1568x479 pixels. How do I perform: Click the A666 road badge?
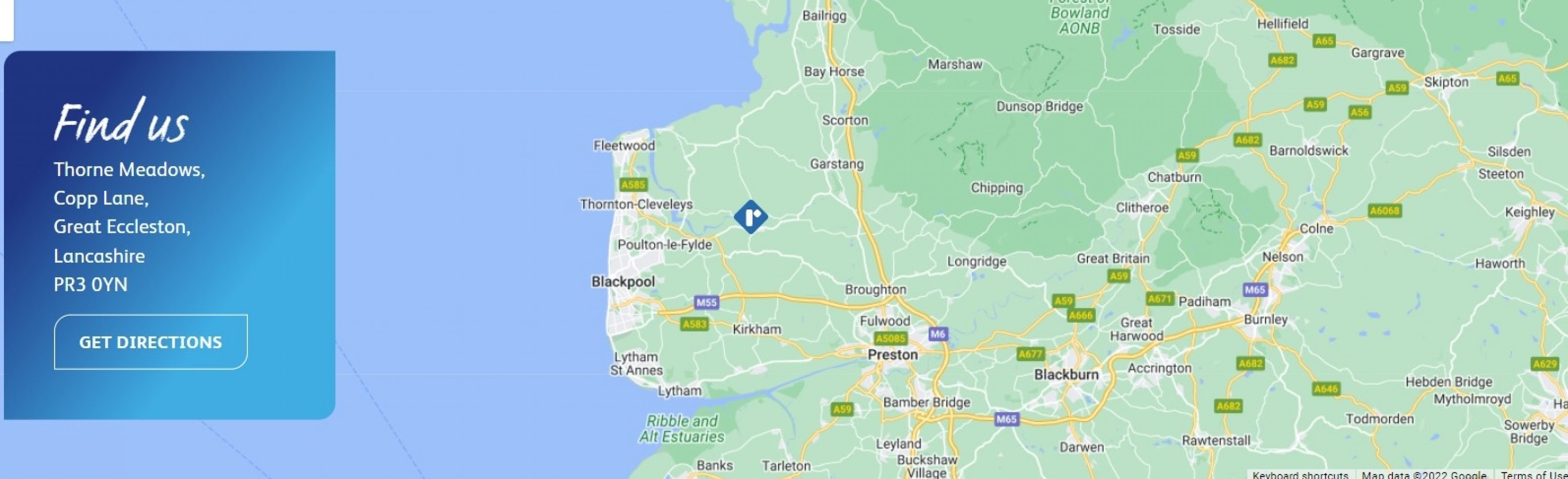[1081, 315]
